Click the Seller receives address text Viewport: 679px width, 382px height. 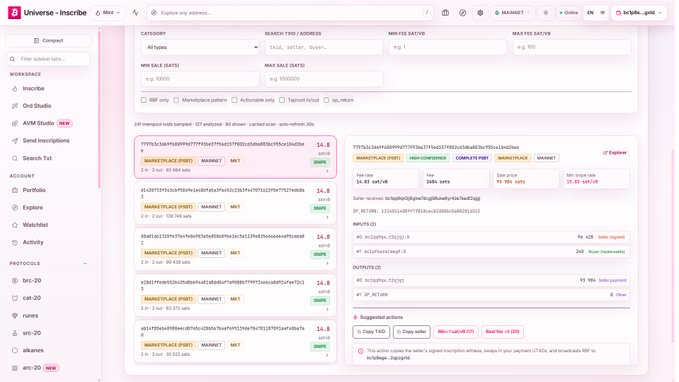(x=432, y=198)
